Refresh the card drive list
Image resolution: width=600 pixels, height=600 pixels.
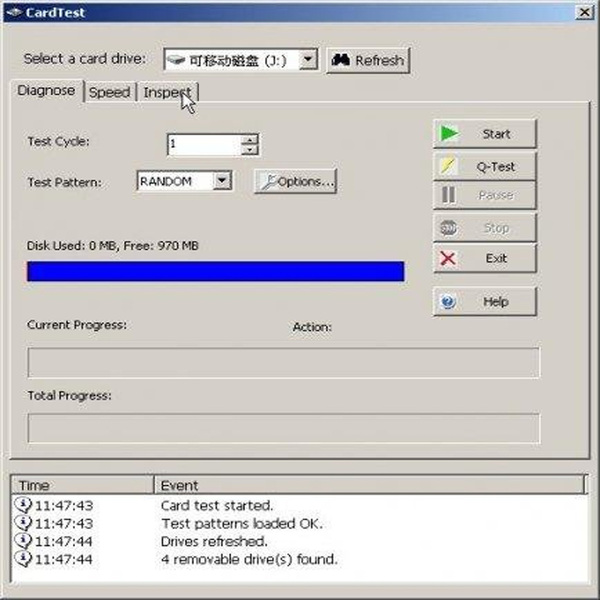pos(368,60)
